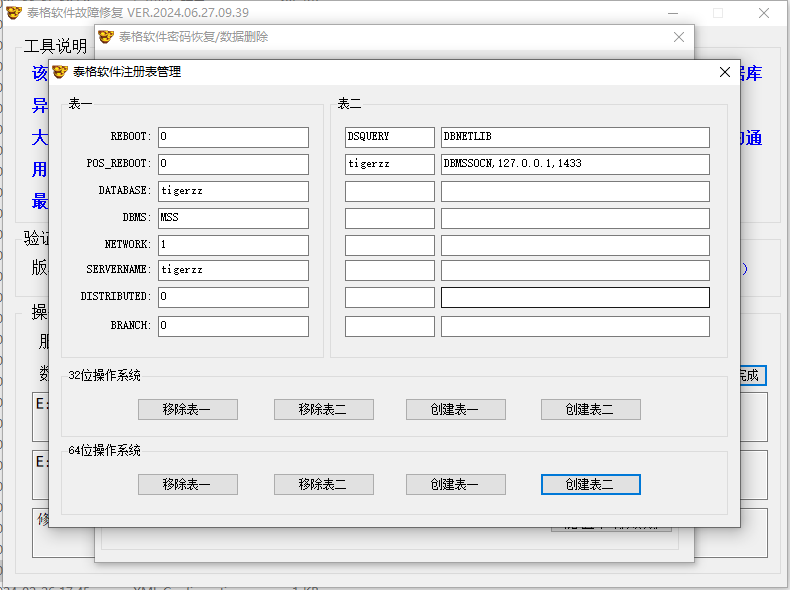Viewport: 790px width, 590px height.
Task: Click 移除表一 under 32位操作系统
Action: click(188, 409)
